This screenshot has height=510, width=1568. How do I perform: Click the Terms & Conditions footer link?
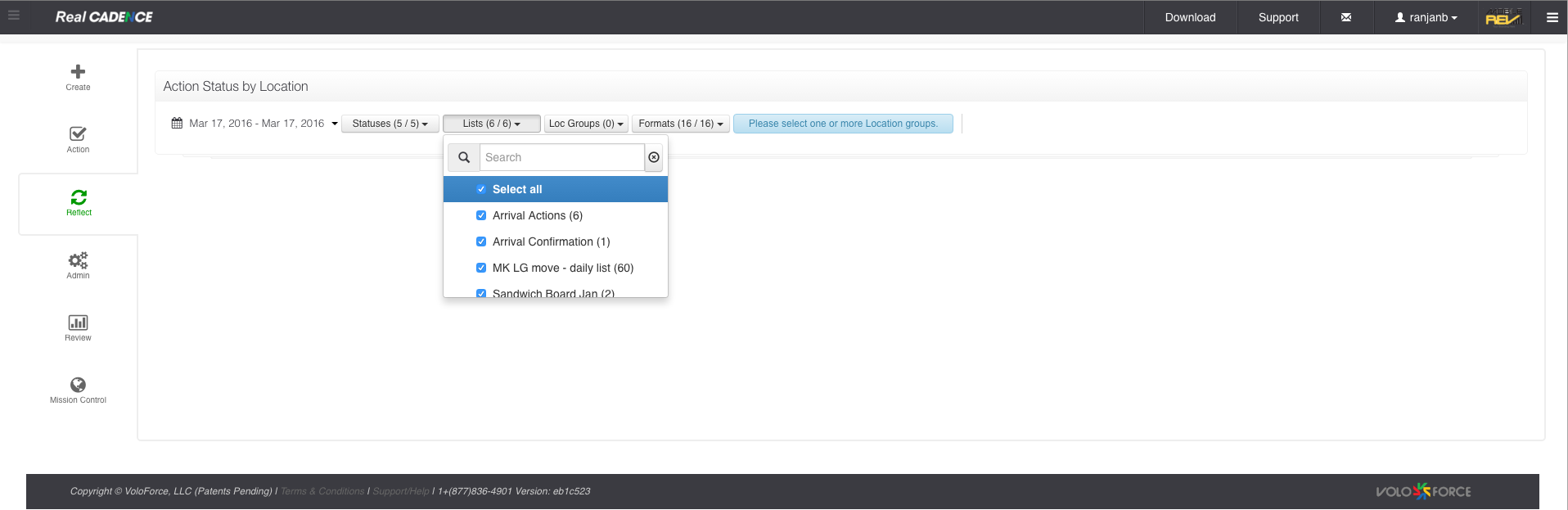322,491
